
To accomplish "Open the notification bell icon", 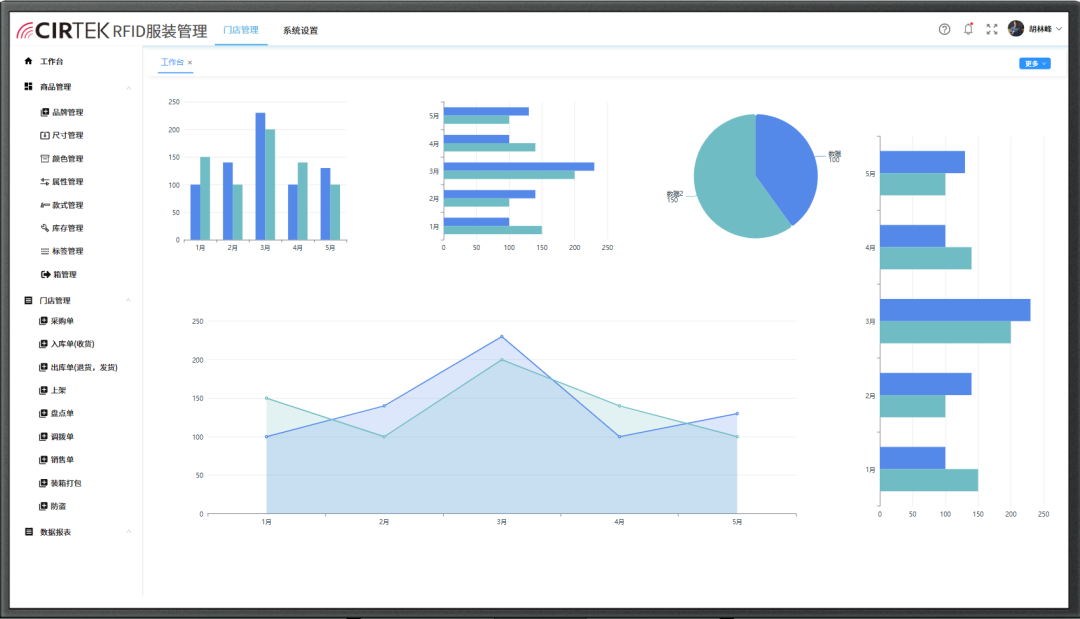I will click(968, 29).
